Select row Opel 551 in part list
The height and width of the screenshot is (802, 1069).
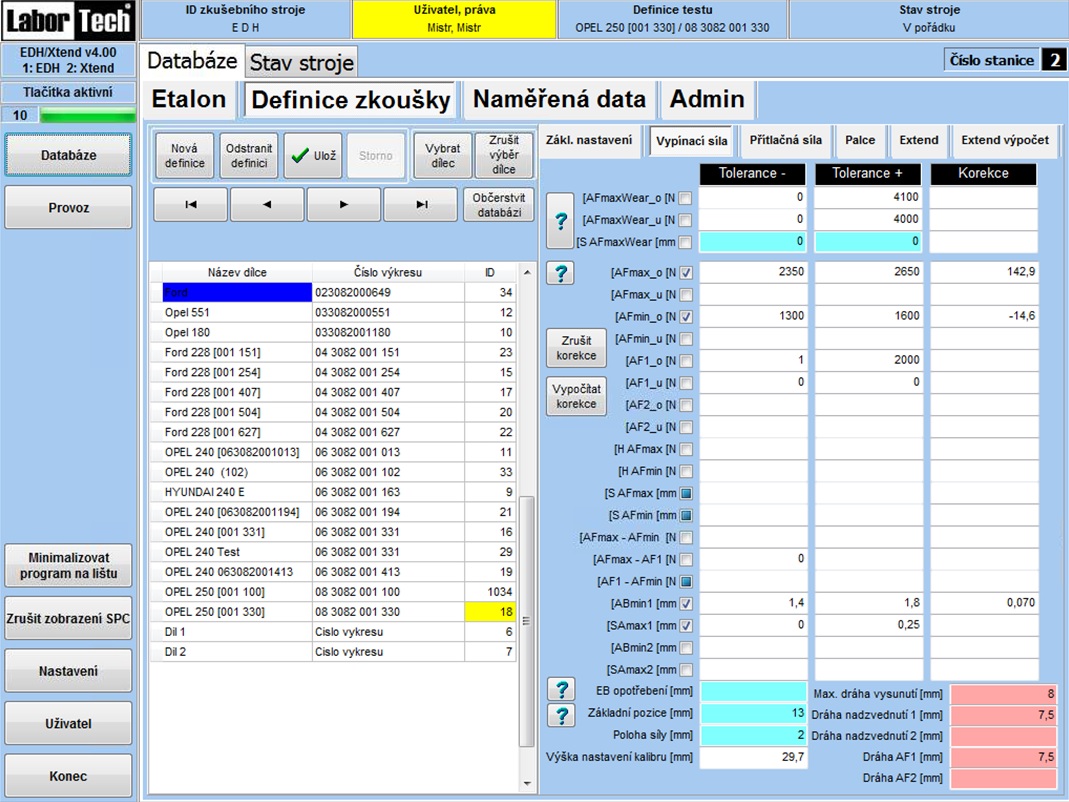(333, 312)
